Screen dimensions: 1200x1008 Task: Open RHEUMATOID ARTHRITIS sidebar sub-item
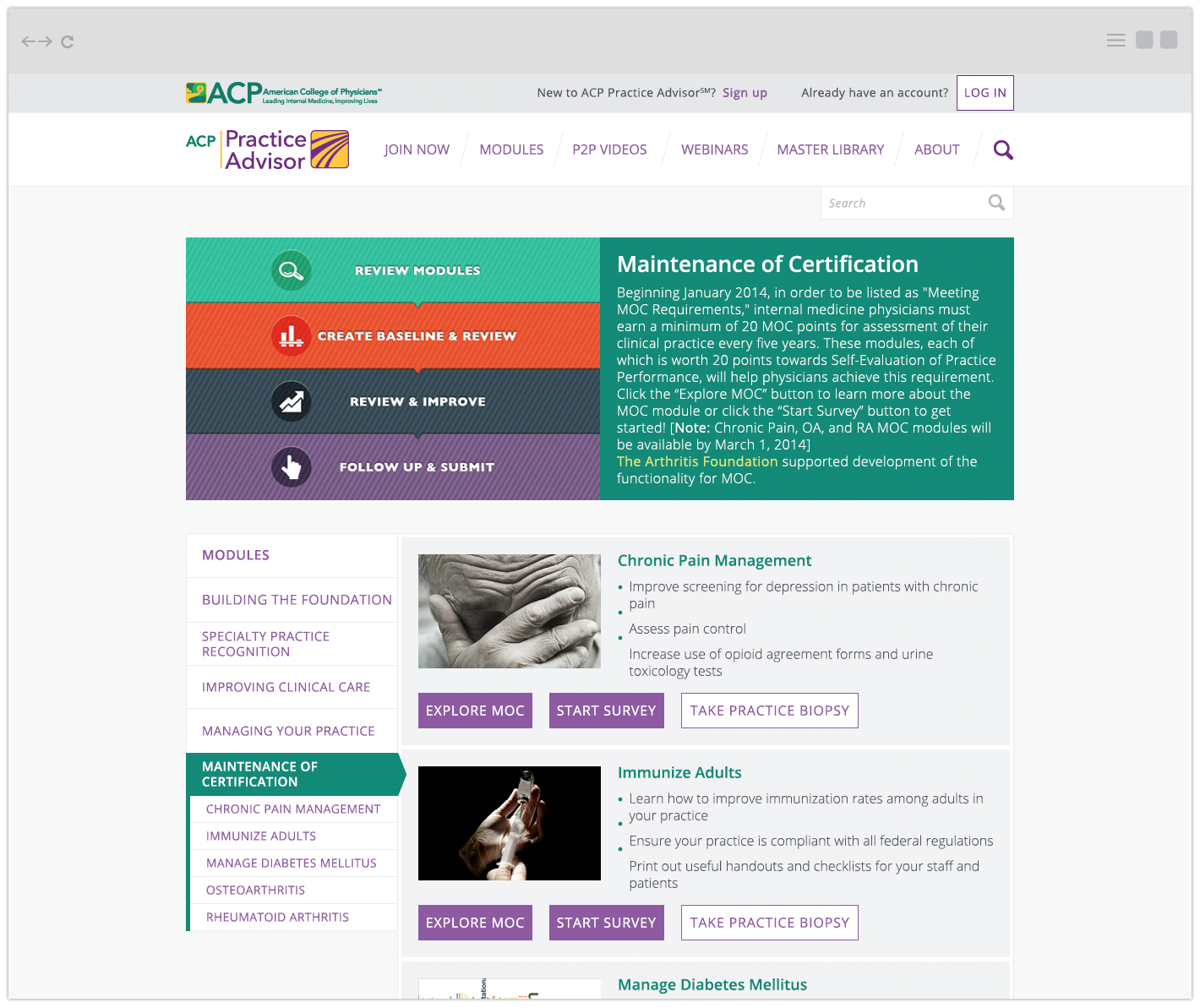(x=293, y=918)
